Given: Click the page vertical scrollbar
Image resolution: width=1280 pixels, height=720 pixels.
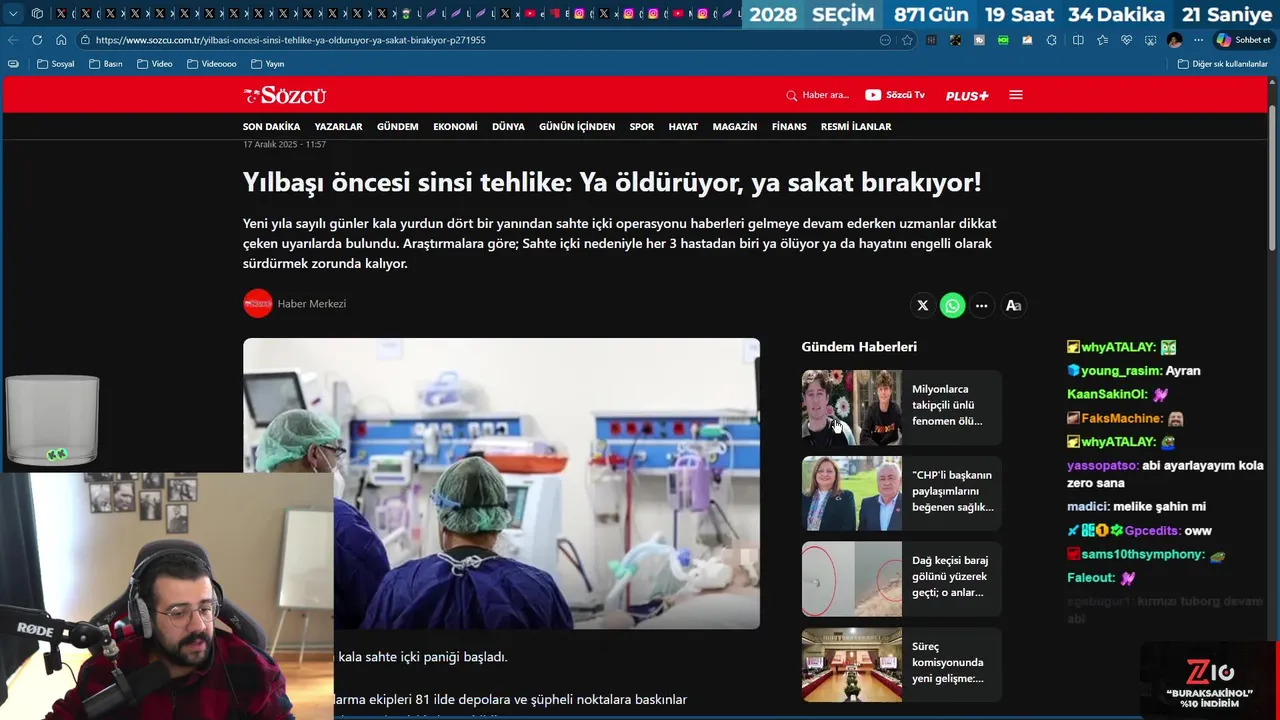Looking at the screenshot, I should (x=1272, y=178).
